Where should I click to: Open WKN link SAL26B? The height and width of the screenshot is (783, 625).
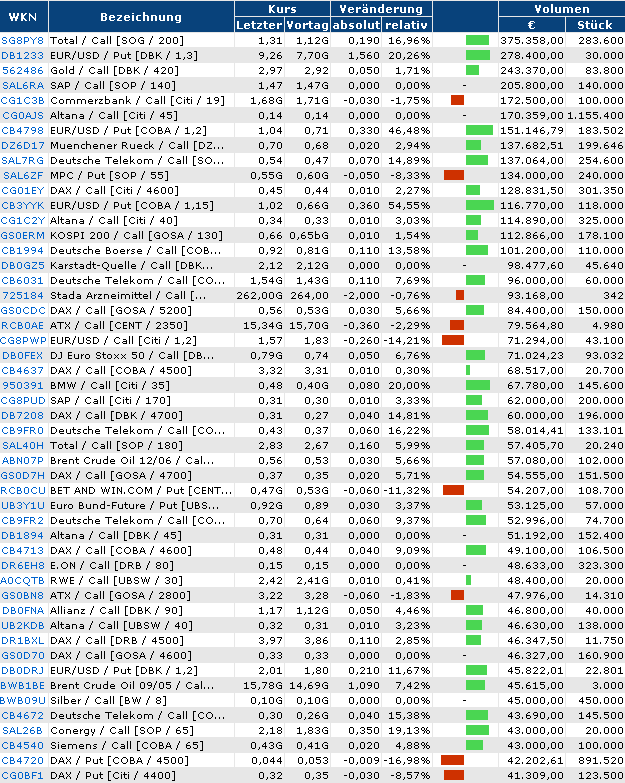[x=22, y=730]
